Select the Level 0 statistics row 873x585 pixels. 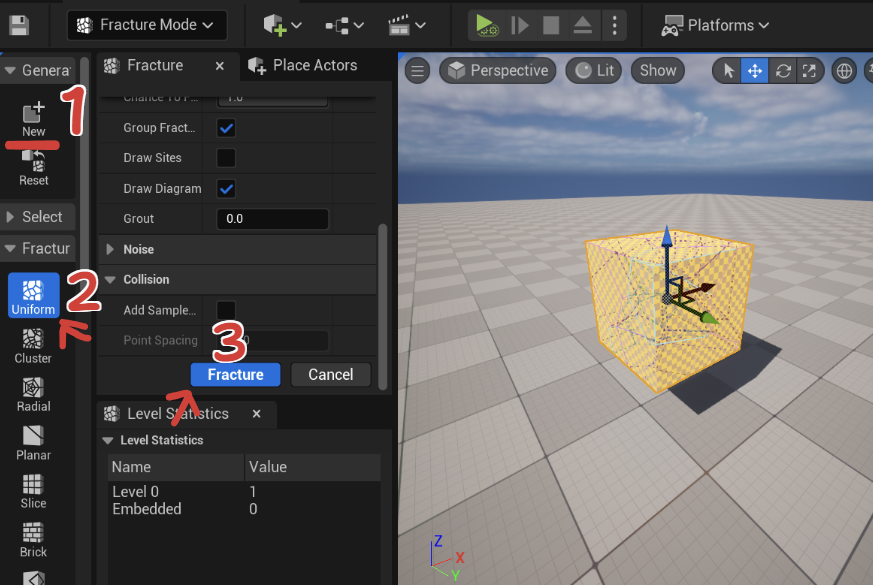click(244, 492)
